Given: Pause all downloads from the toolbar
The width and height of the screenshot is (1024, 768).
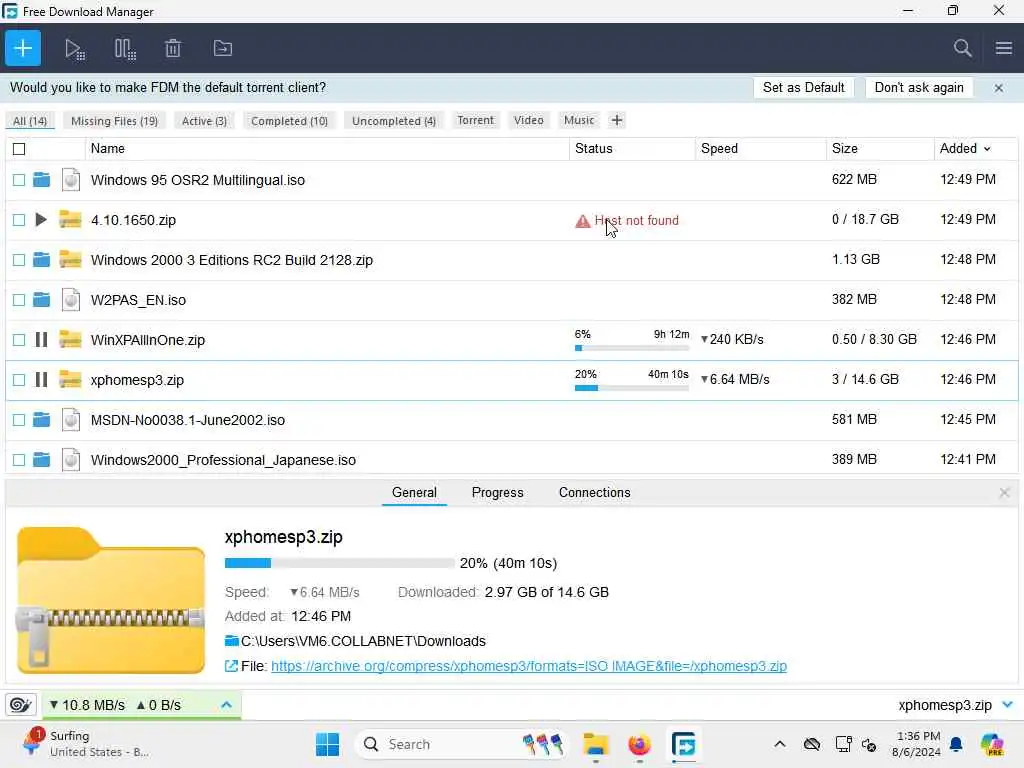Looking at the screenshot, I should point(125,49).
